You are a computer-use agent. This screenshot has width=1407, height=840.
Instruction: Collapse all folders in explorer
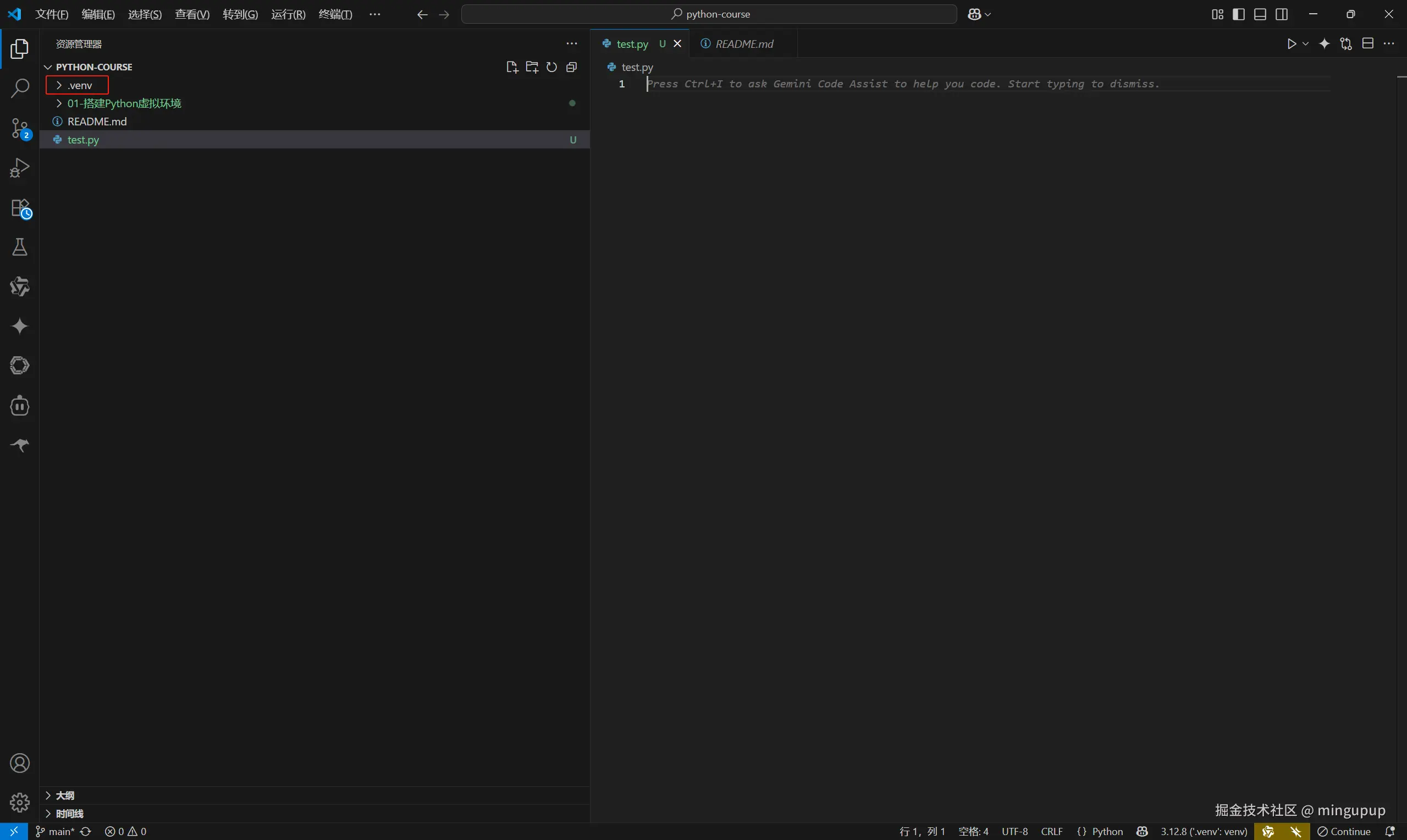(572, 68)
